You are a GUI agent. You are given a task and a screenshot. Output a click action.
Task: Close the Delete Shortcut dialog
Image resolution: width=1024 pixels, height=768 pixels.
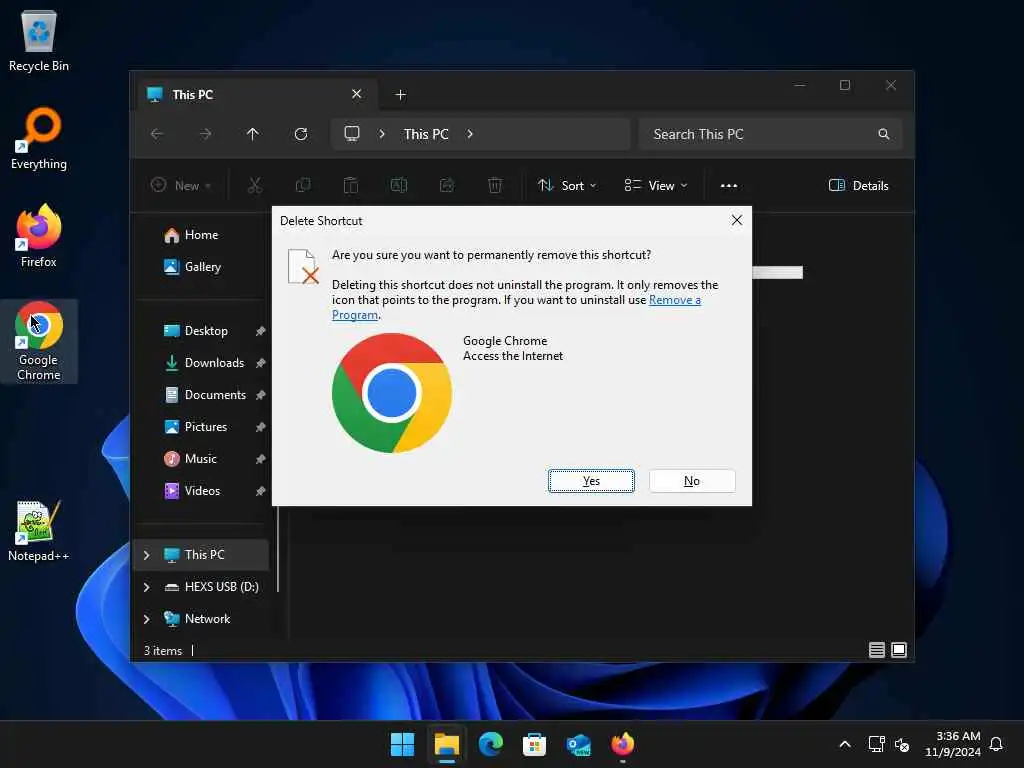point(737,220)
